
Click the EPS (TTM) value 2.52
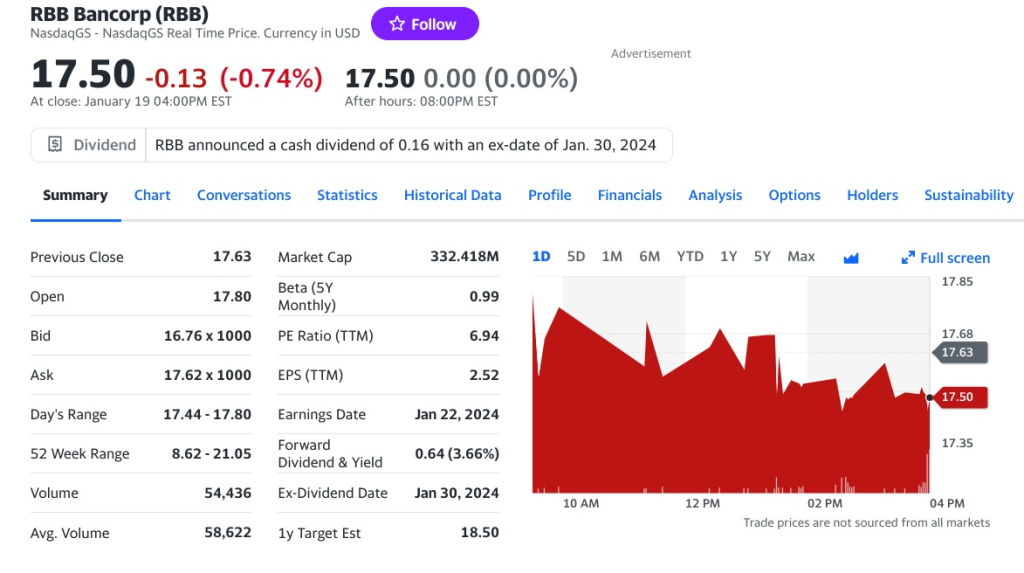pos(484,375)
